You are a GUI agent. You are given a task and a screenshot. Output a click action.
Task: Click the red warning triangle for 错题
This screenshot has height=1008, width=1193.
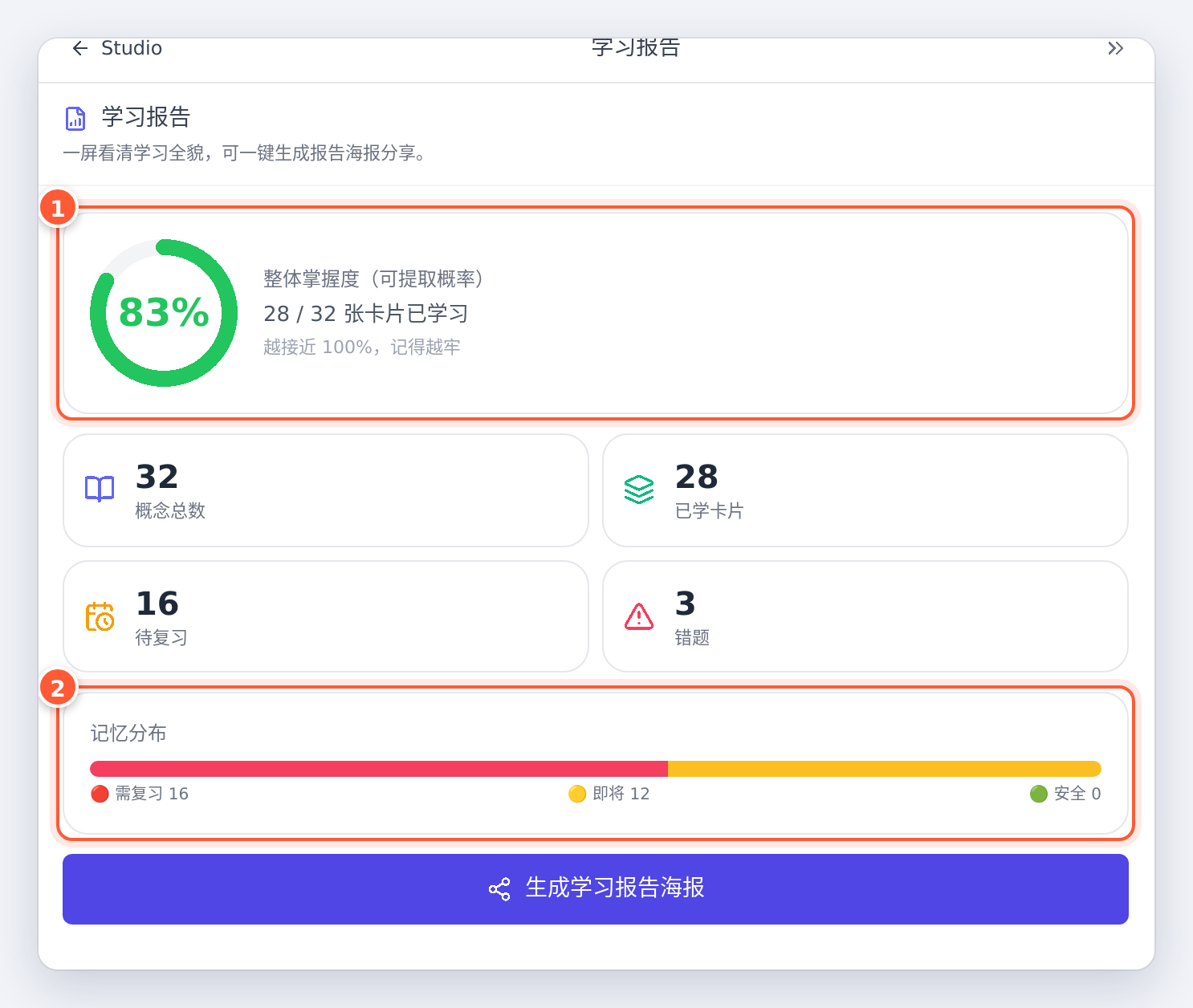click(x=639, y=616)
